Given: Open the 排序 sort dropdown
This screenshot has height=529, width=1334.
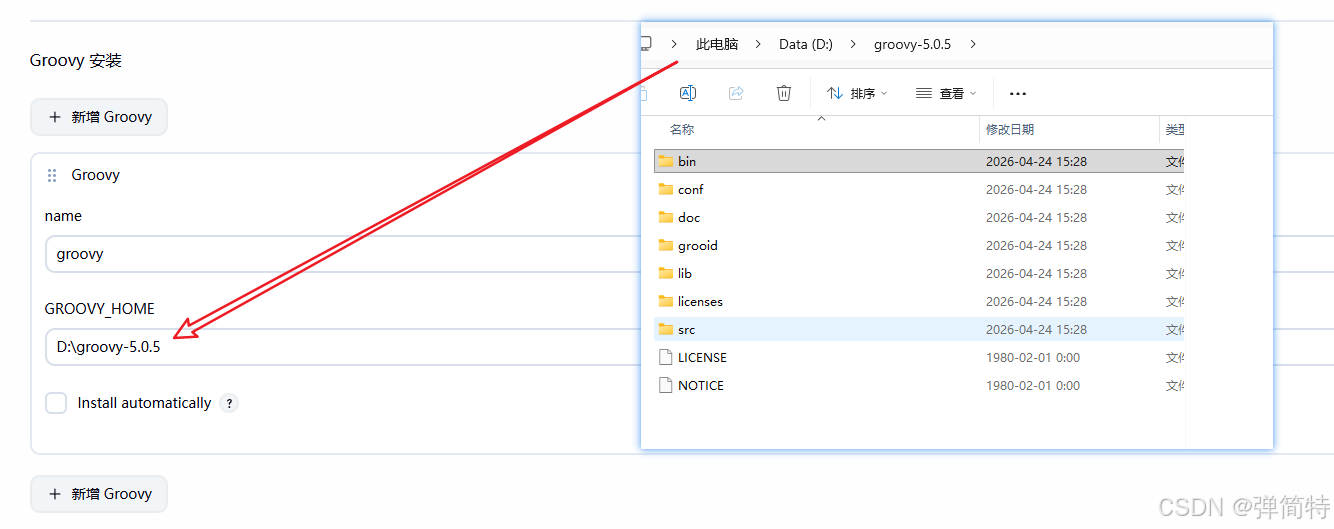Looking at the screenshot, I should coord(857,93).
